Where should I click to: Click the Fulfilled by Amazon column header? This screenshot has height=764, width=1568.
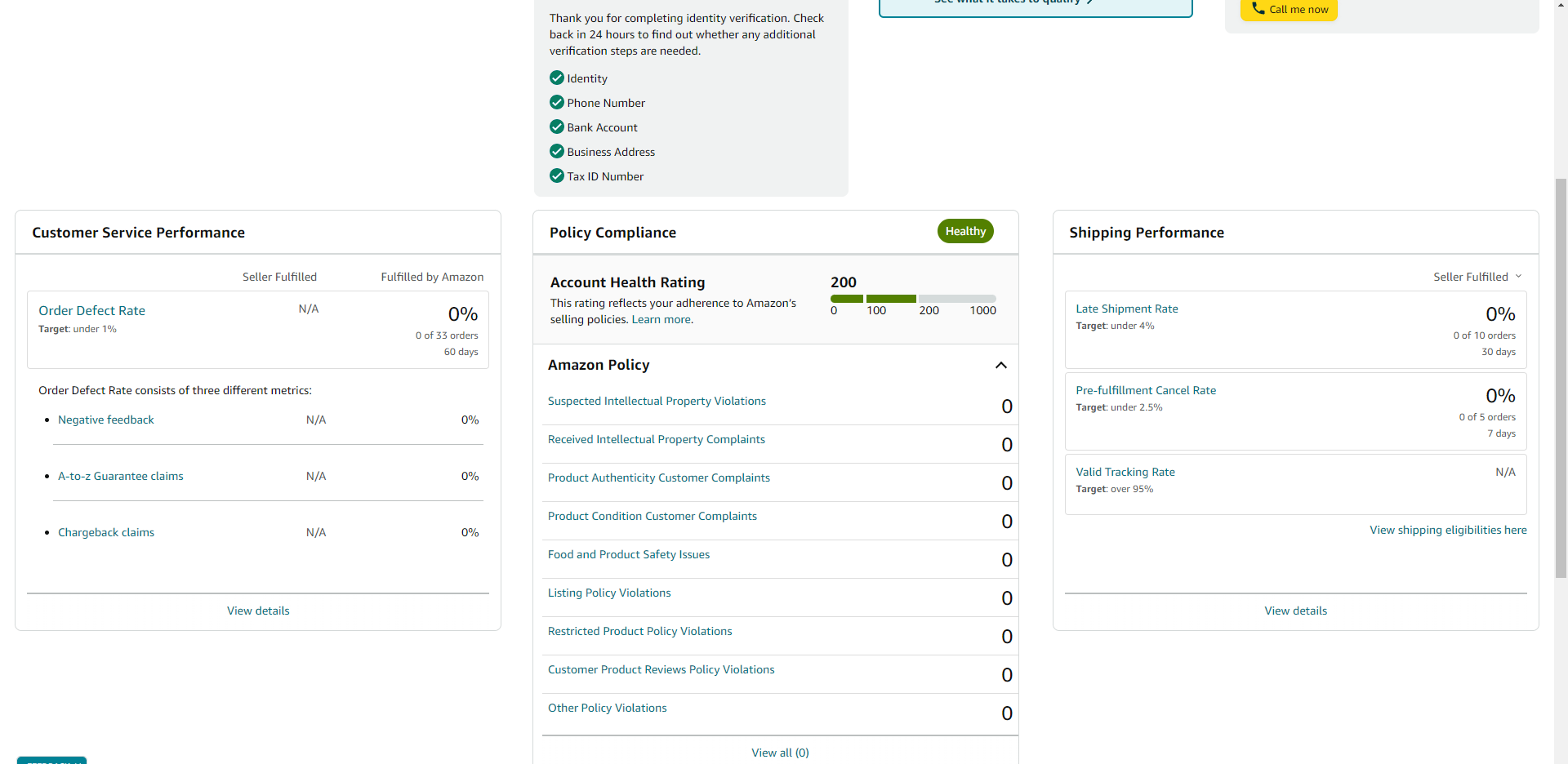pyautogui.click(x=432, y=277)
